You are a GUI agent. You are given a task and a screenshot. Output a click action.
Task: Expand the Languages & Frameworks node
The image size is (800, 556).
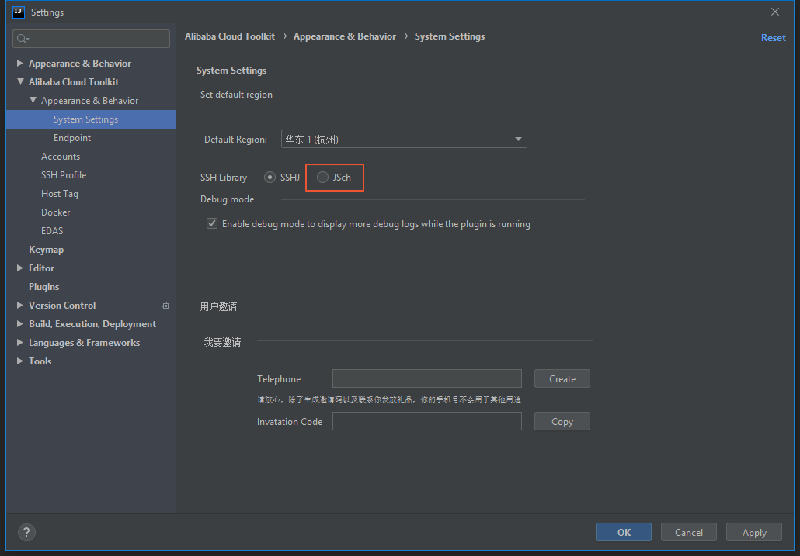click(20, 342)
